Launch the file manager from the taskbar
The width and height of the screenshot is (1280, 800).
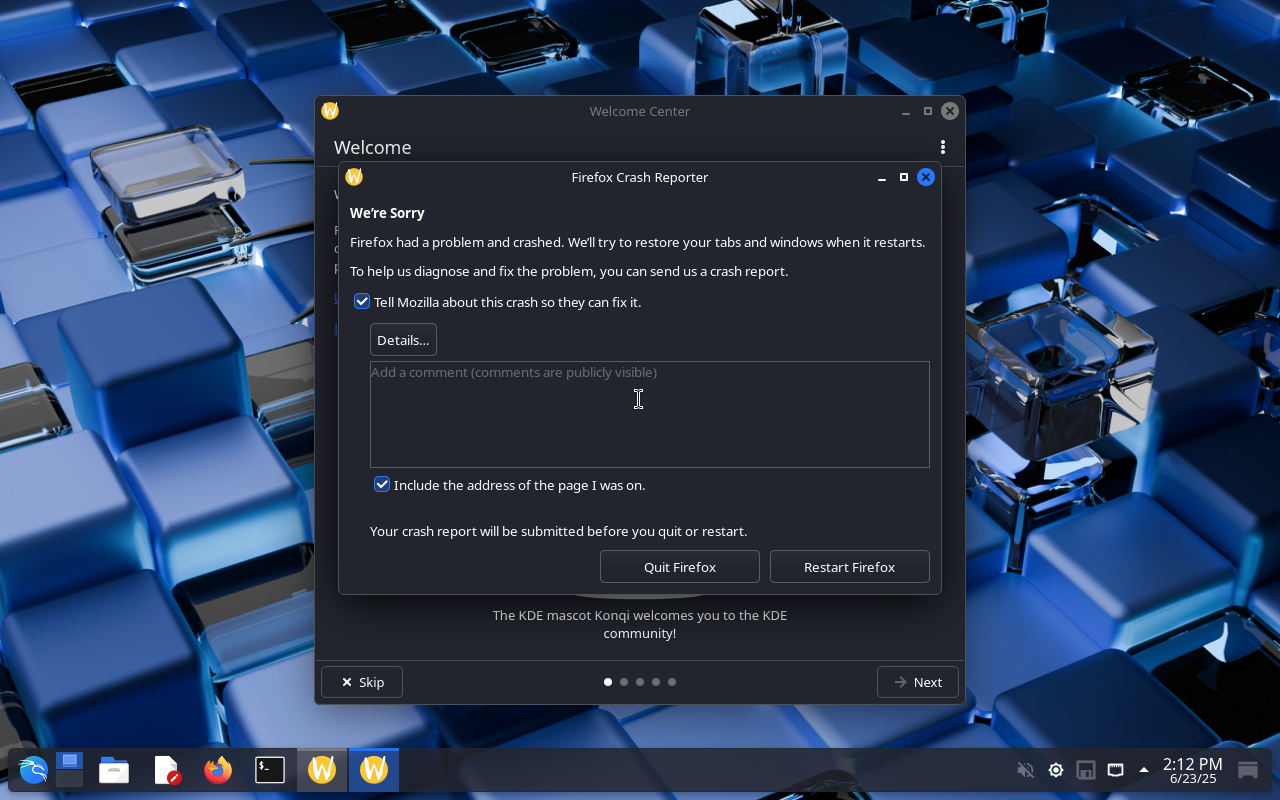click(x=114, y=770)
